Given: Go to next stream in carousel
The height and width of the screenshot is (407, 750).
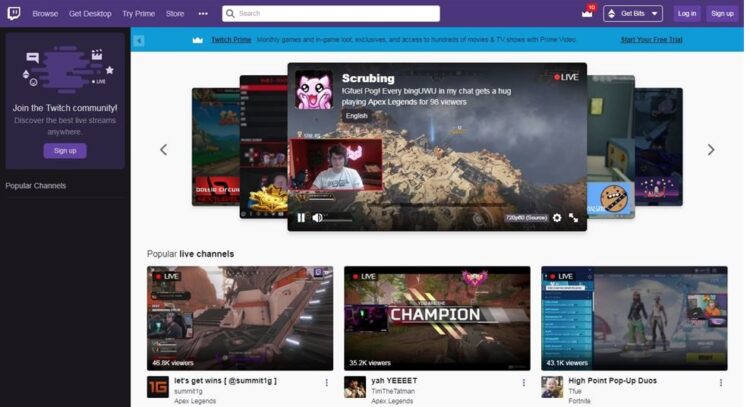Looking at the screenshot, I should [x=711, y=150].
